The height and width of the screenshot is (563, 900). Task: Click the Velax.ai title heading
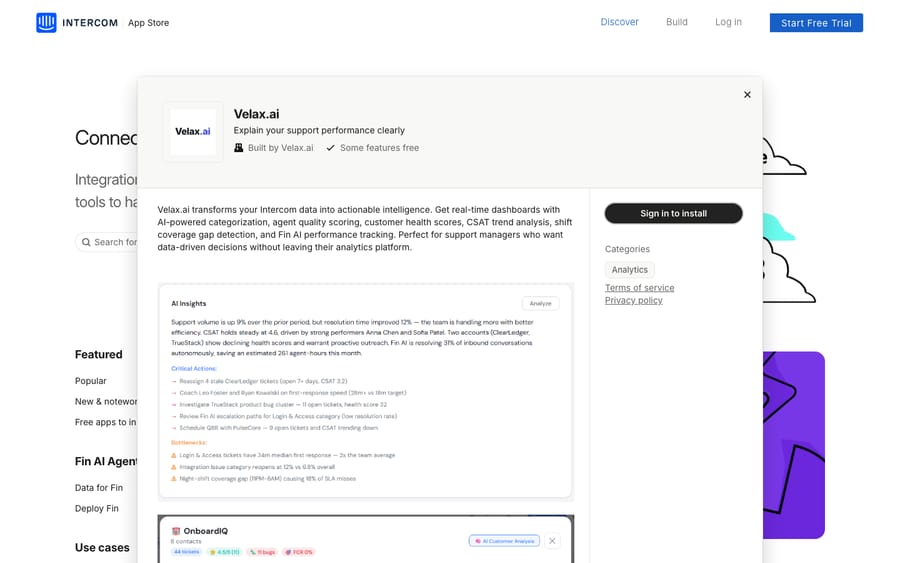(x=256, y=114)
